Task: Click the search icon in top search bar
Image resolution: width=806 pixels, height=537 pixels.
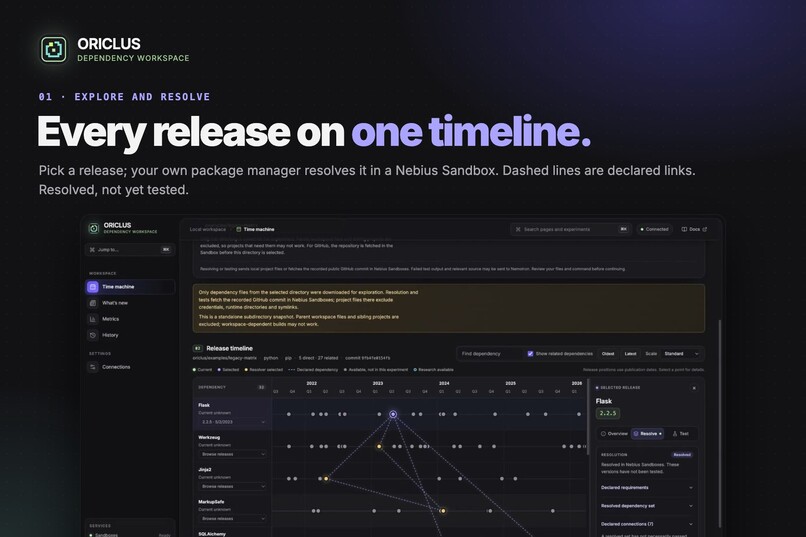Action: [518, 229]
